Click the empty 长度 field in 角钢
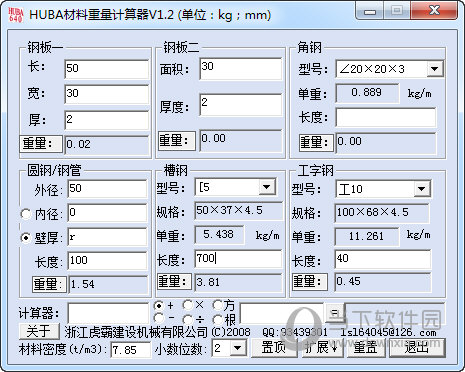The height and width of the screenshot is (372, 465). (x=386, y=117)
